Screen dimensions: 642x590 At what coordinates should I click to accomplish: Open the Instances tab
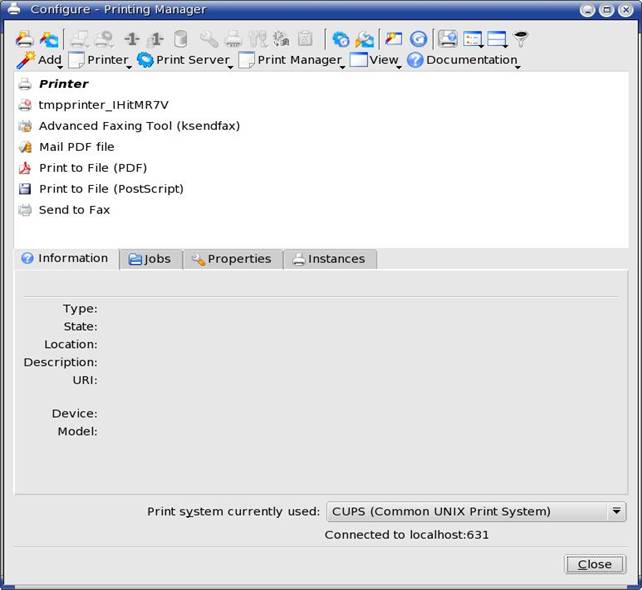pos(329,259)
